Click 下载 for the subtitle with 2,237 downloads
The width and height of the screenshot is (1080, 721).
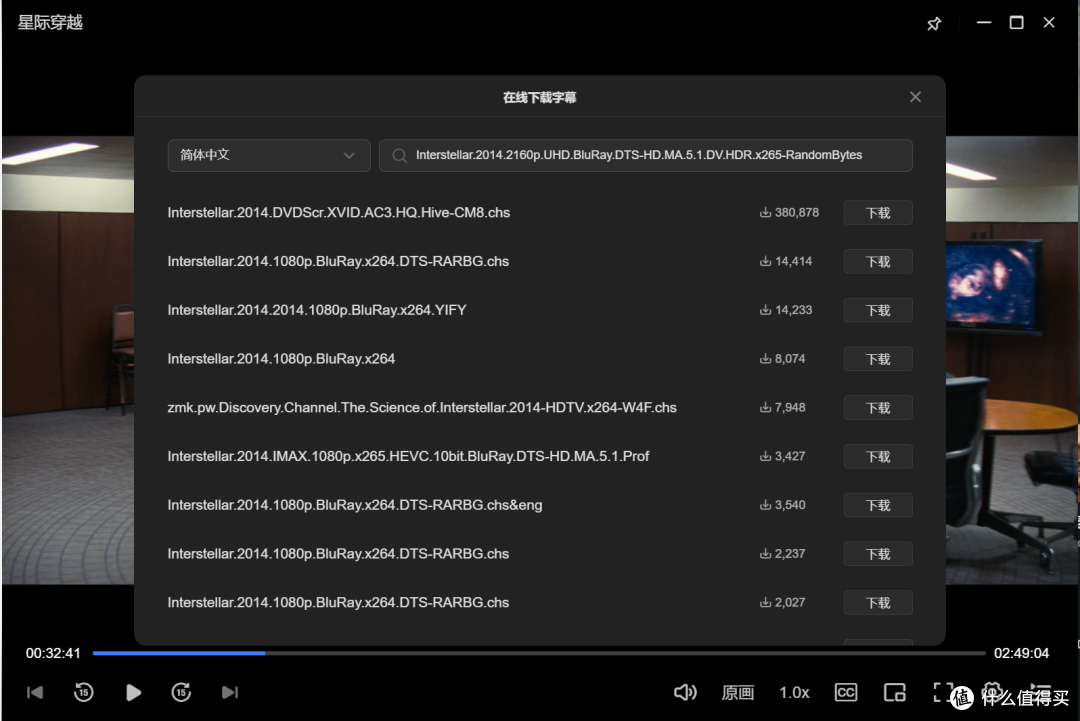coord(878,554)
